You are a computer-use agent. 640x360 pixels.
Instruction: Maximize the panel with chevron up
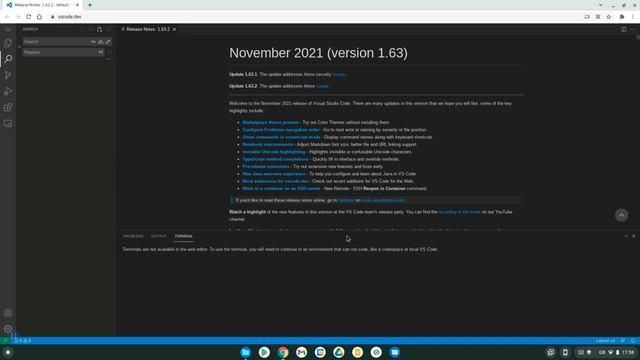click(626, 236)
